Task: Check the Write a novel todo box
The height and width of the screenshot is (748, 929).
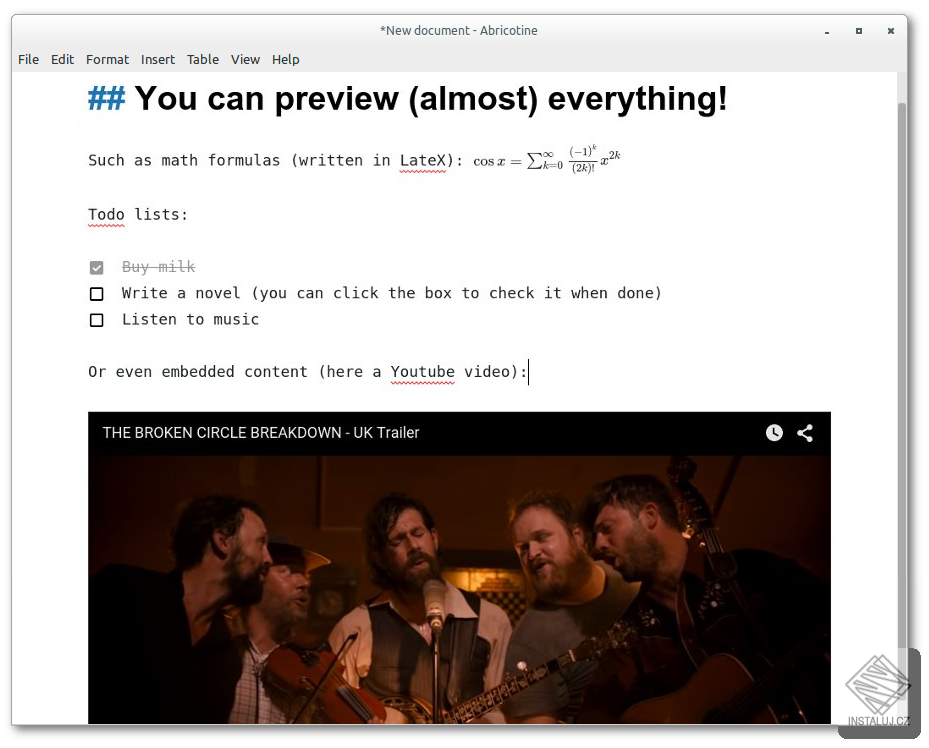Action: tap(97, 294)
